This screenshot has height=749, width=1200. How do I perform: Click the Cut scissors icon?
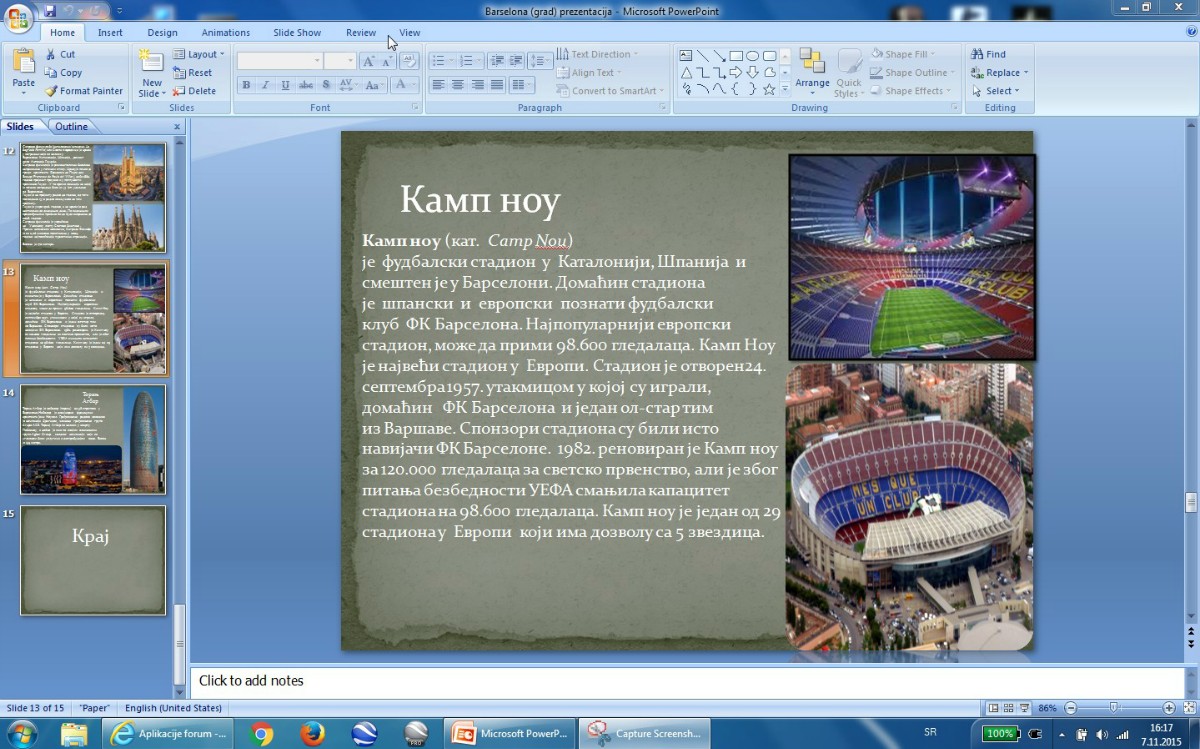52,55
